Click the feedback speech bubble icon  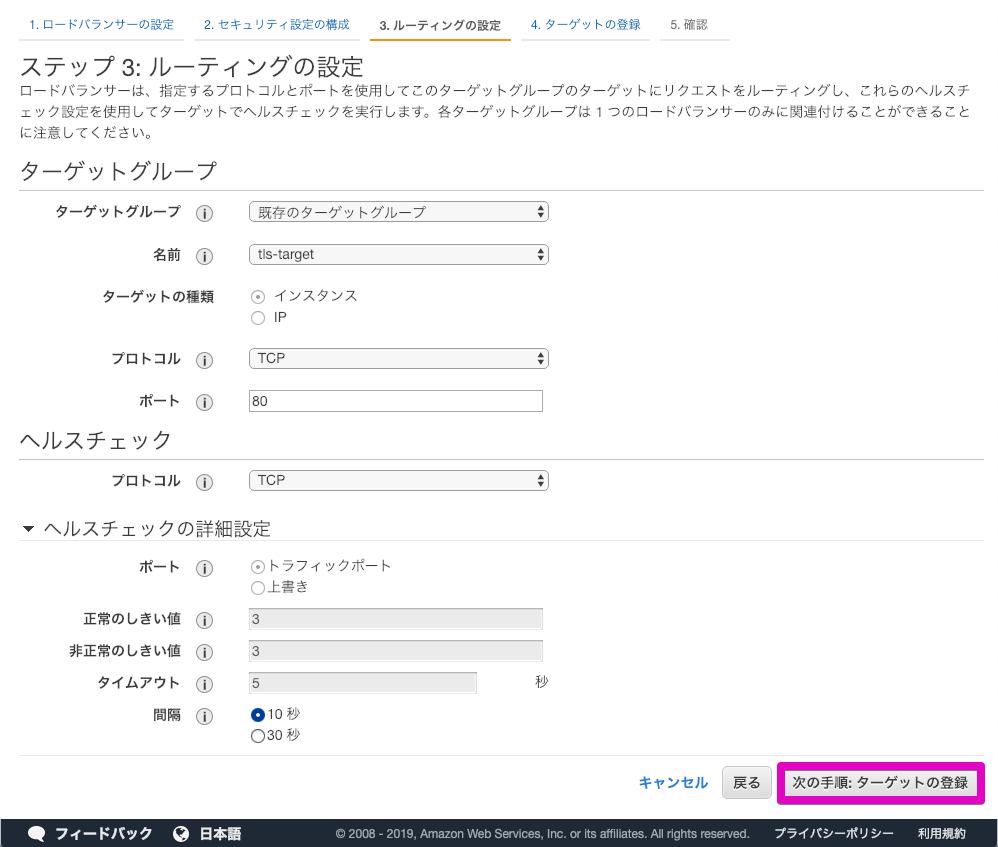pos(37,833)
